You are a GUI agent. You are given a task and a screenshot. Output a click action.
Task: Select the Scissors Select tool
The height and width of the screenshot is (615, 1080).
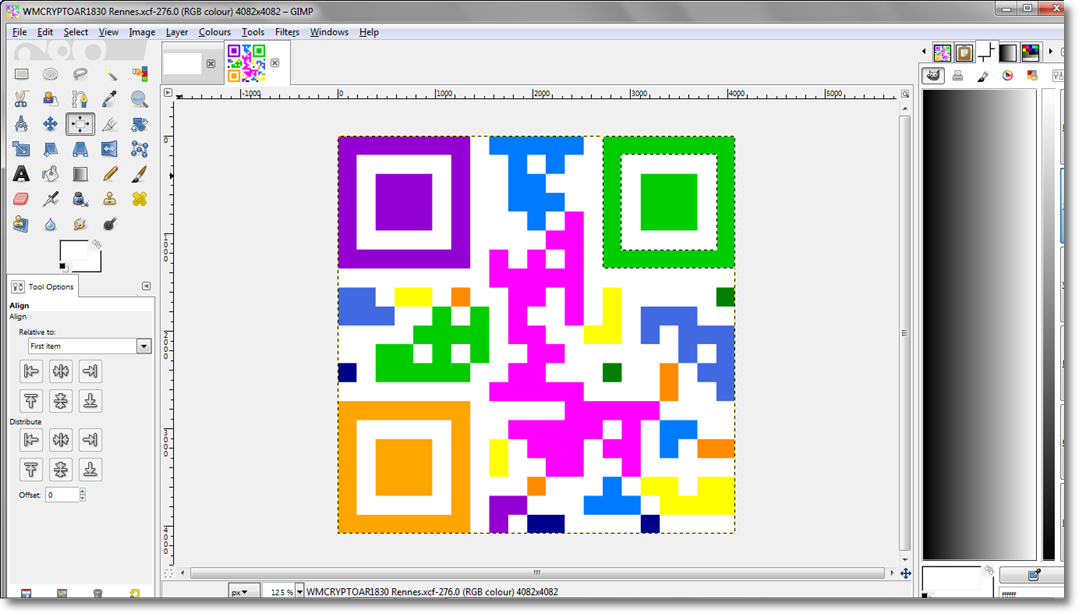(21, 99)
